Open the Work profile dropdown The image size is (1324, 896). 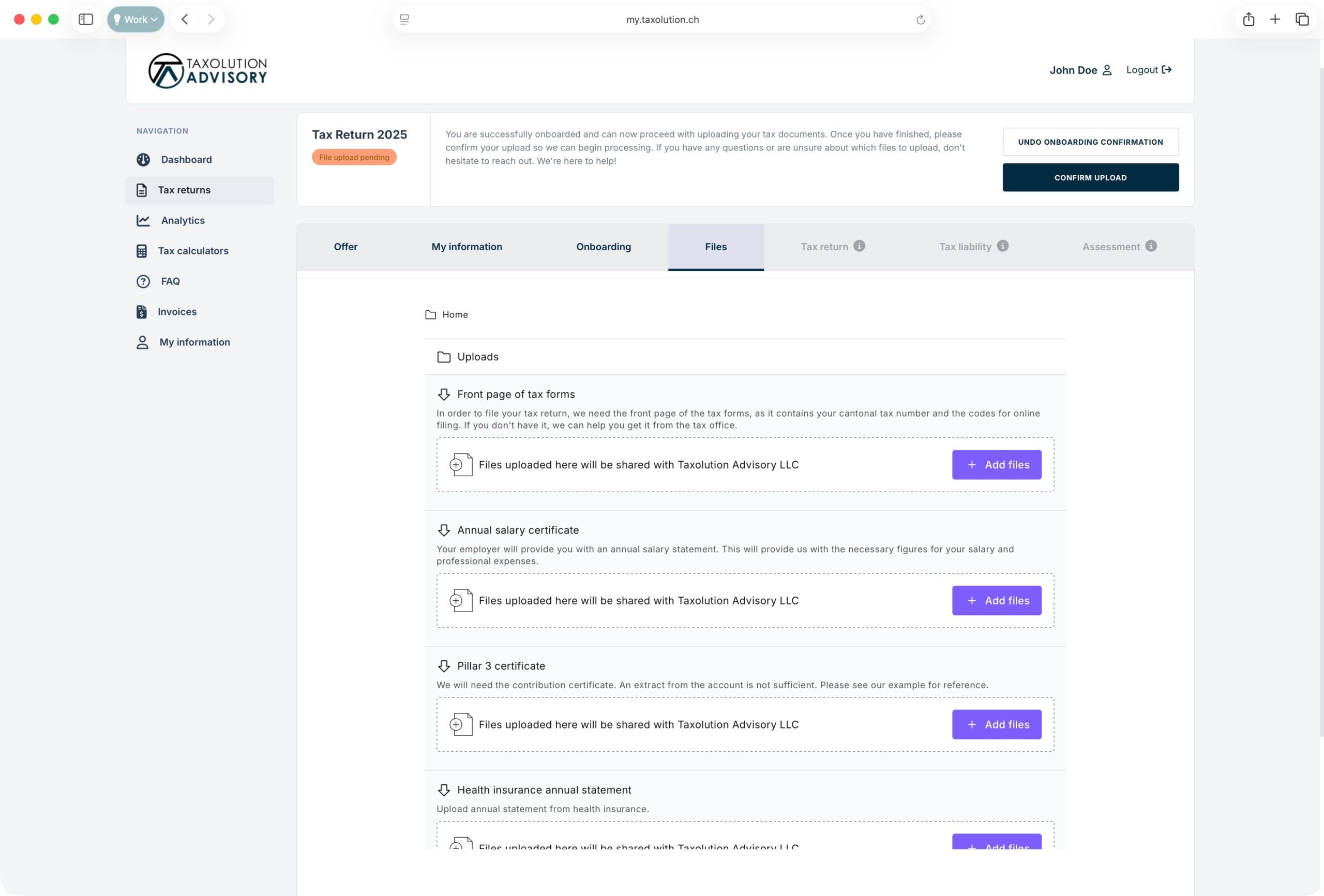(136, 19)
